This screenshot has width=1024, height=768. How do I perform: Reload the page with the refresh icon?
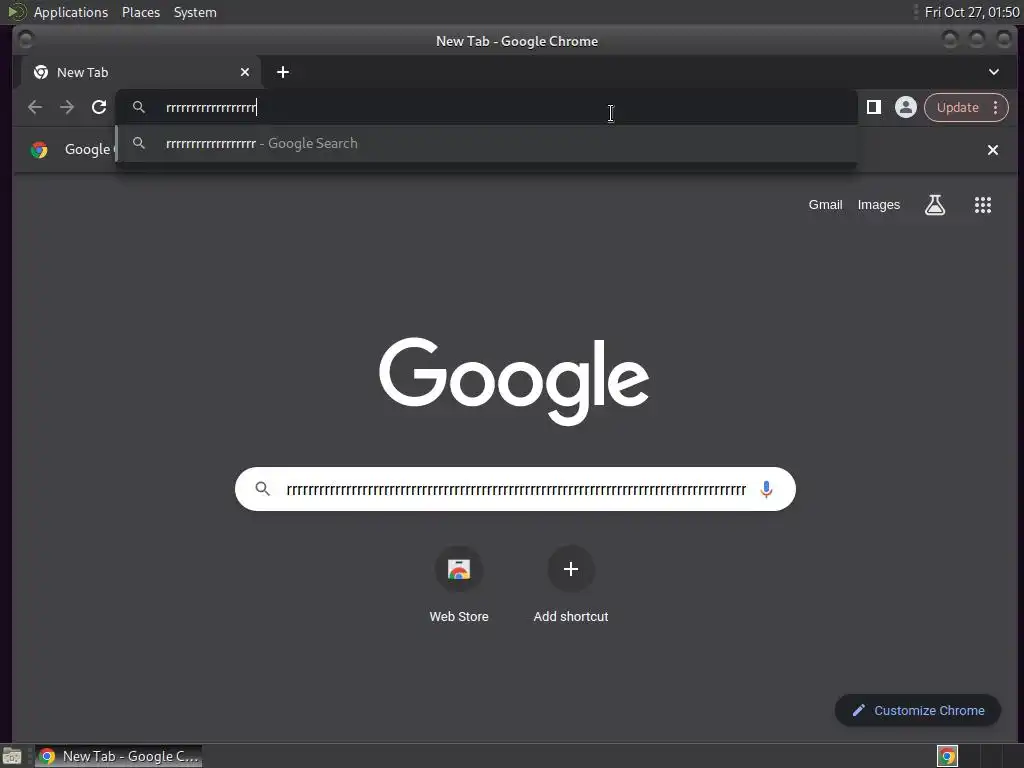pos(99,107)
